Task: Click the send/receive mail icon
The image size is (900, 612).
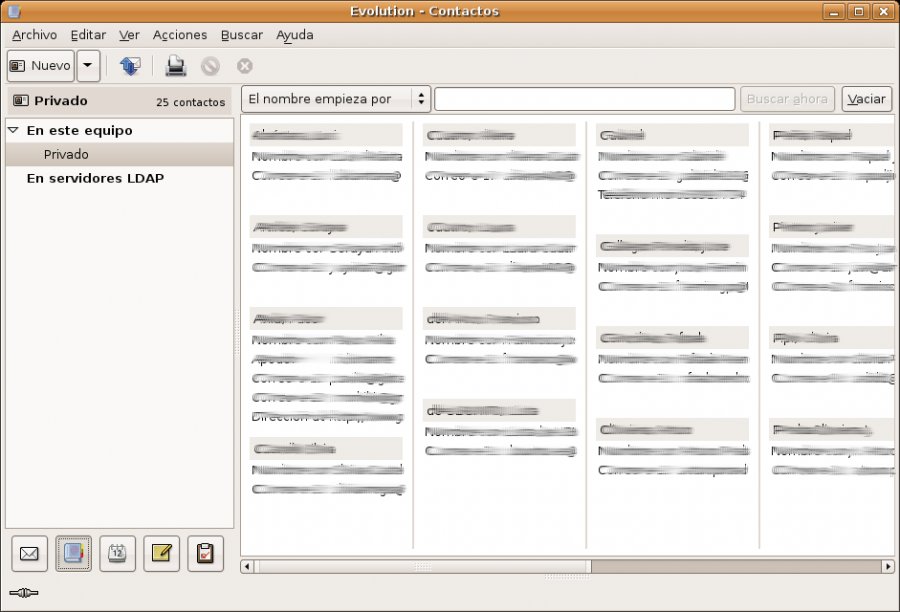Action: click(130, 66)
